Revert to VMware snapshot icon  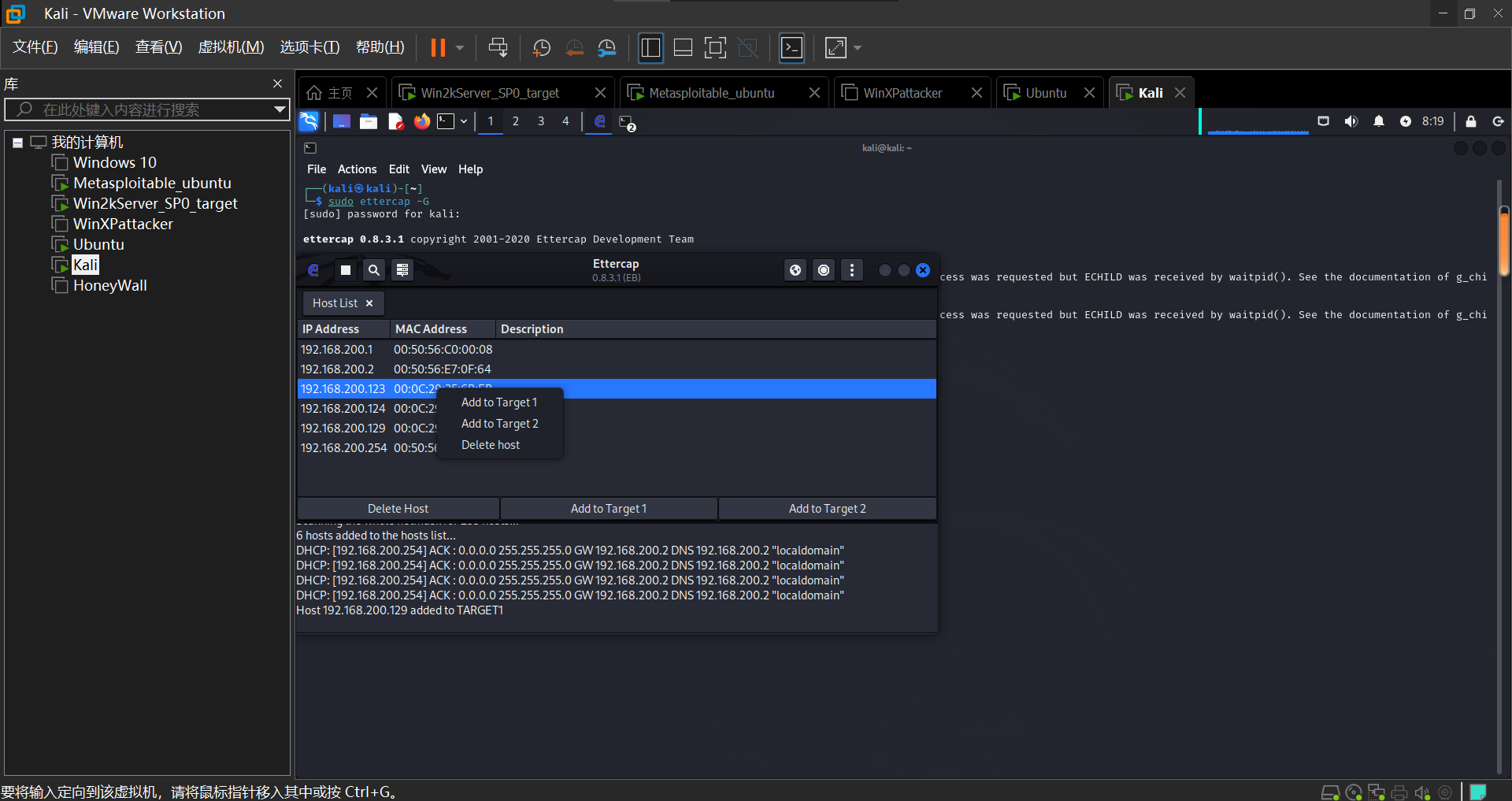[575, 48]
